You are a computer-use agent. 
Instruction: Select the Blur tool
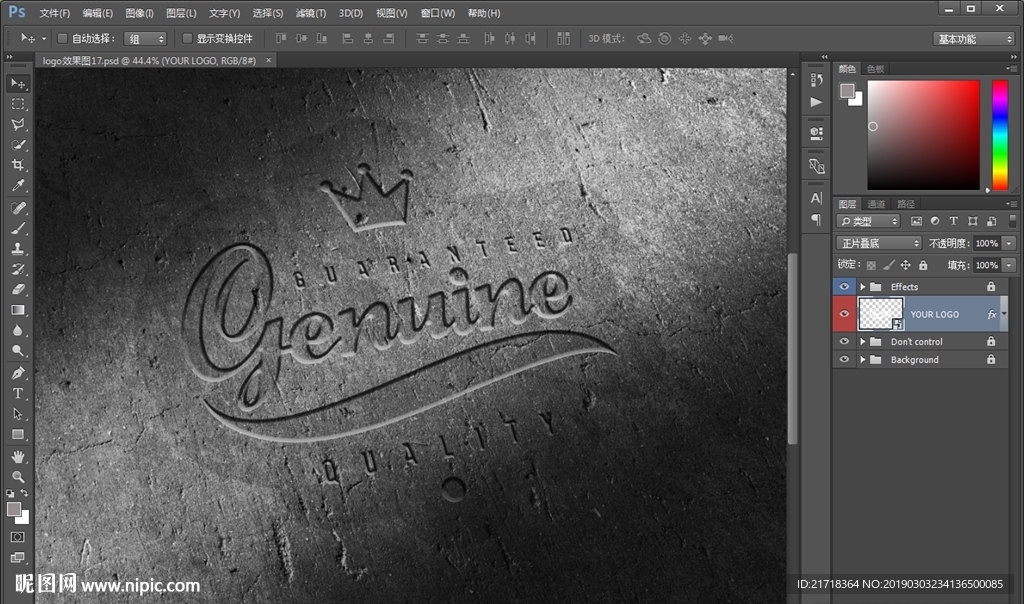(18, 330)
